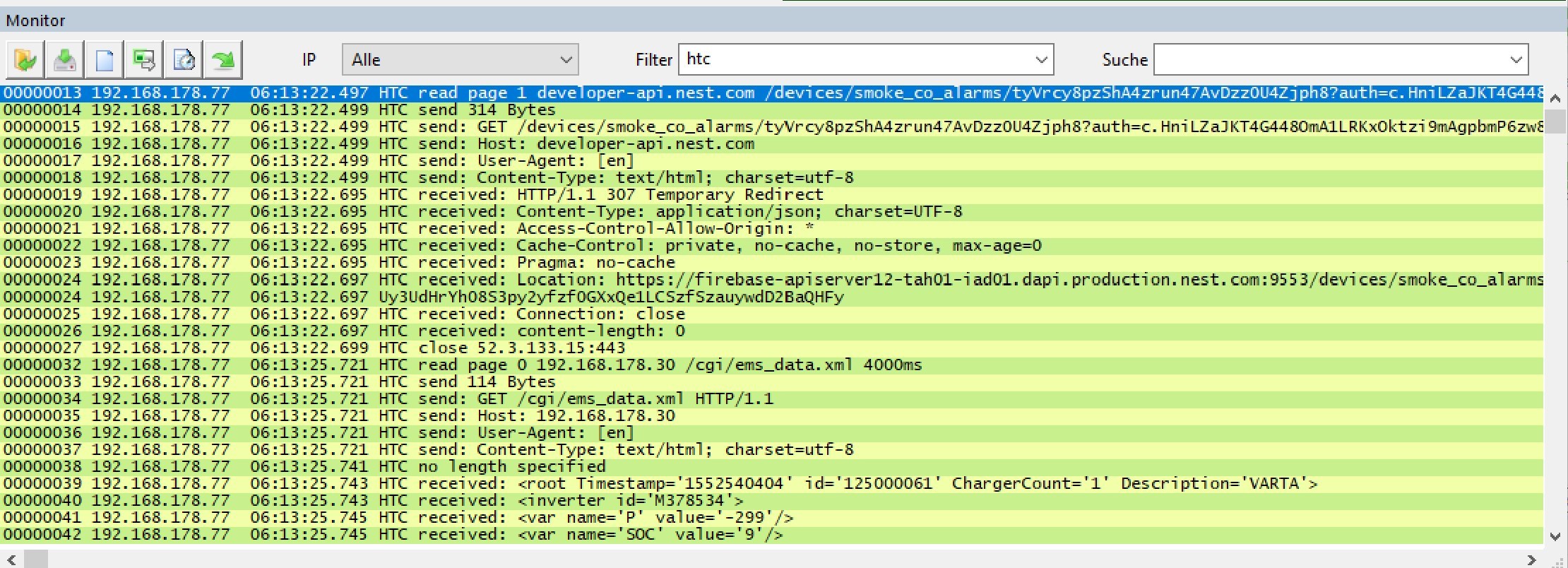Click the vertical scrollbar down arrow
Image resolution: width=1568 pixels, height=568 pixels.
pos(1555,536)
